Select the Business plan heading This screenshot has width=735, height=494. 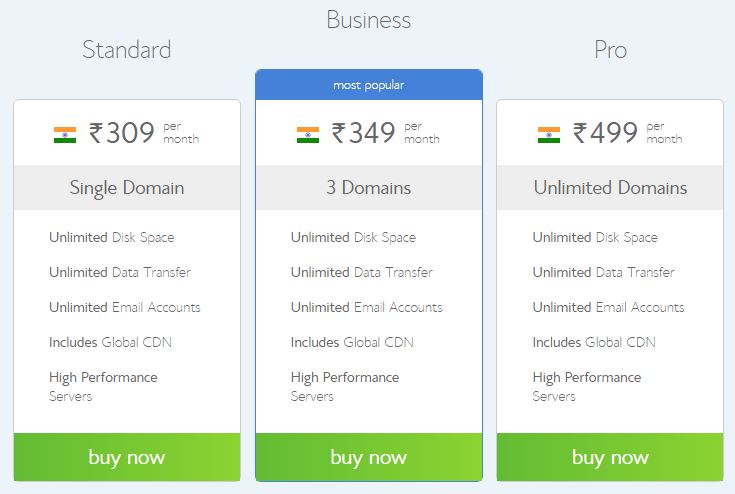369,20
